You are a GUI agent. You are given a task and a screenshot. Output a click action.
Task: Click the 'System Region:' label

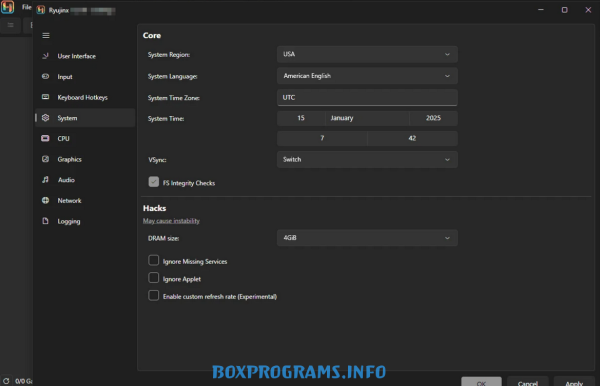[169, 55]
